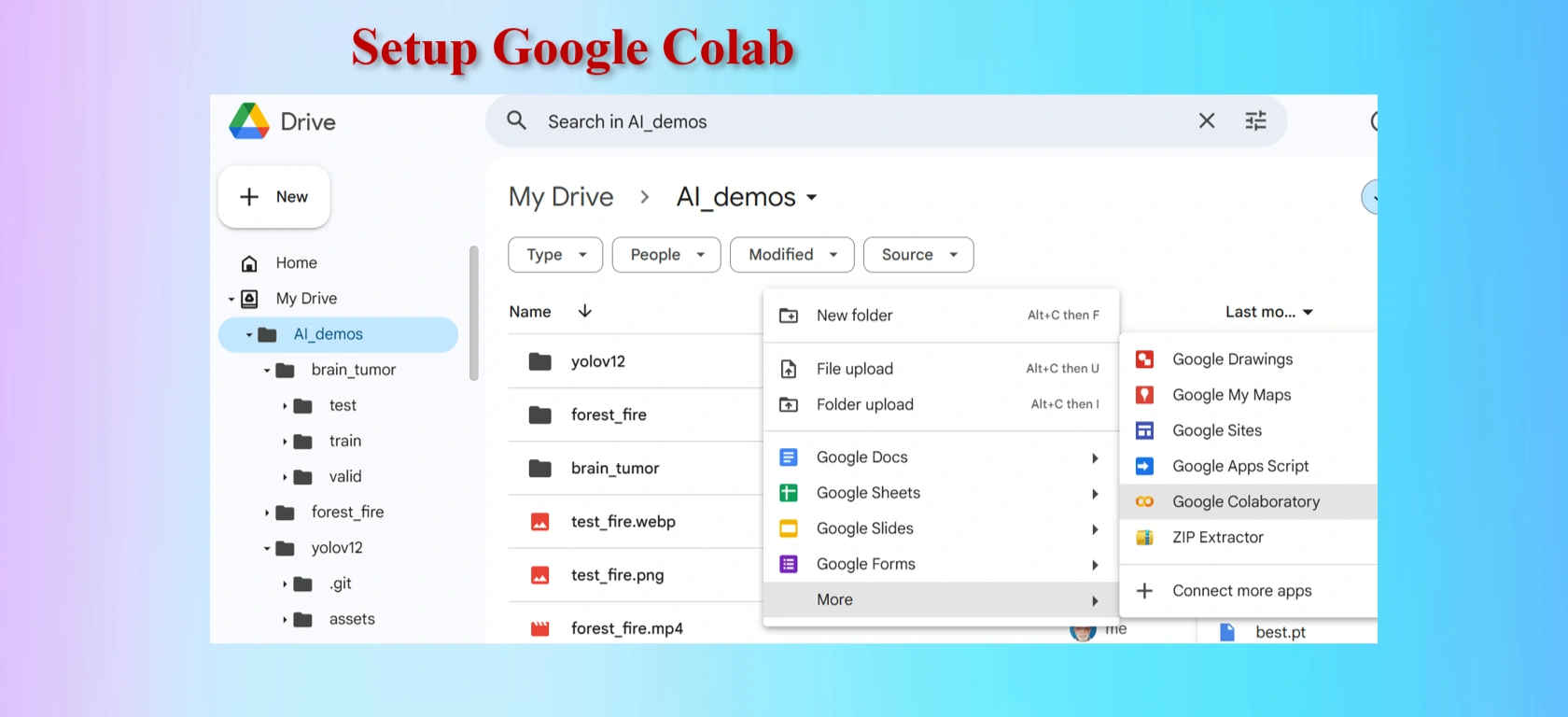Screen dimensions: 1568x717
Task: Click the Google Slides icon
Action: (789, 528)
